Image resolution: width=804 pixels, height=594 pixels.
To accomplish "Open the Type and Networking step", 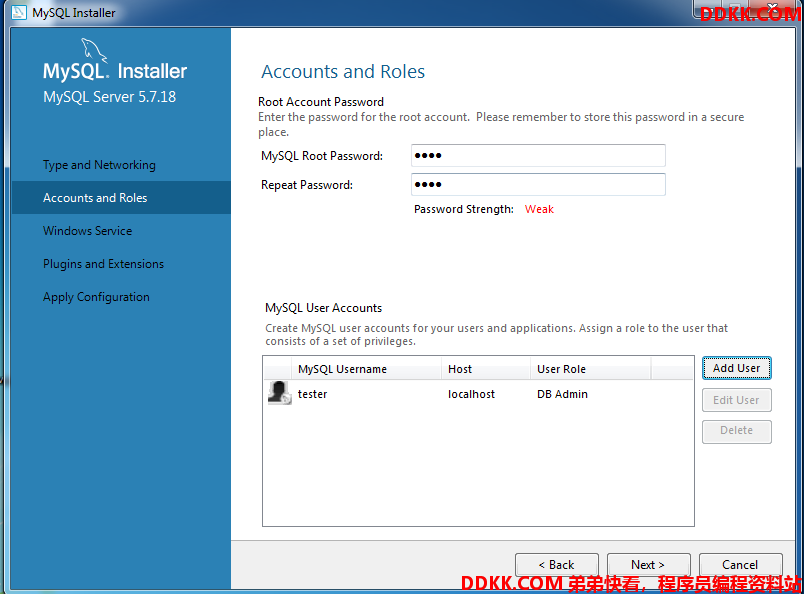I will (99, 165).
